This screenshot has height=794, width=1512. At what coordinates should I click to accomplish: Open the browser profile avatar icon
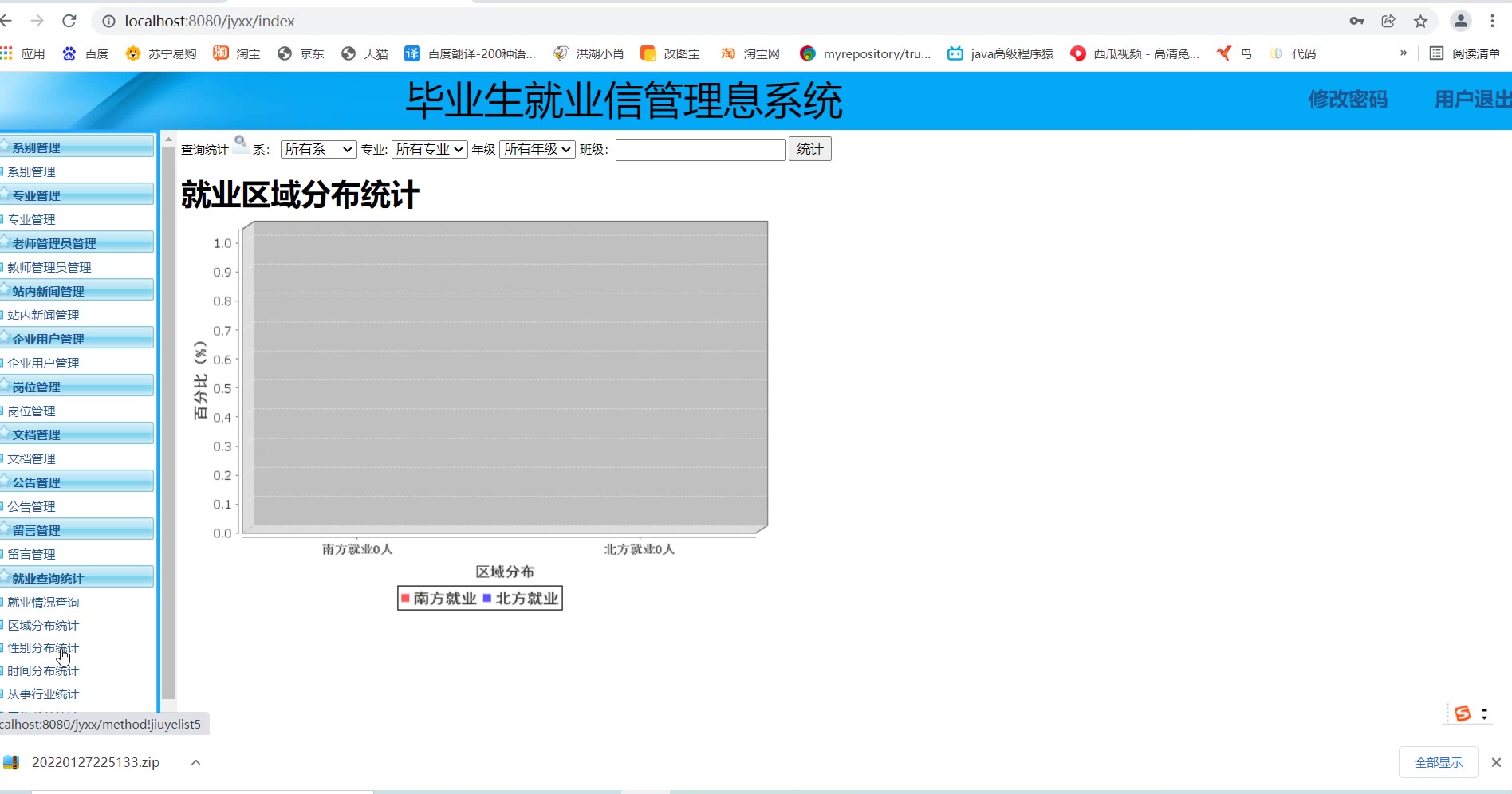pyautogui.click(x=1460, y=22)
